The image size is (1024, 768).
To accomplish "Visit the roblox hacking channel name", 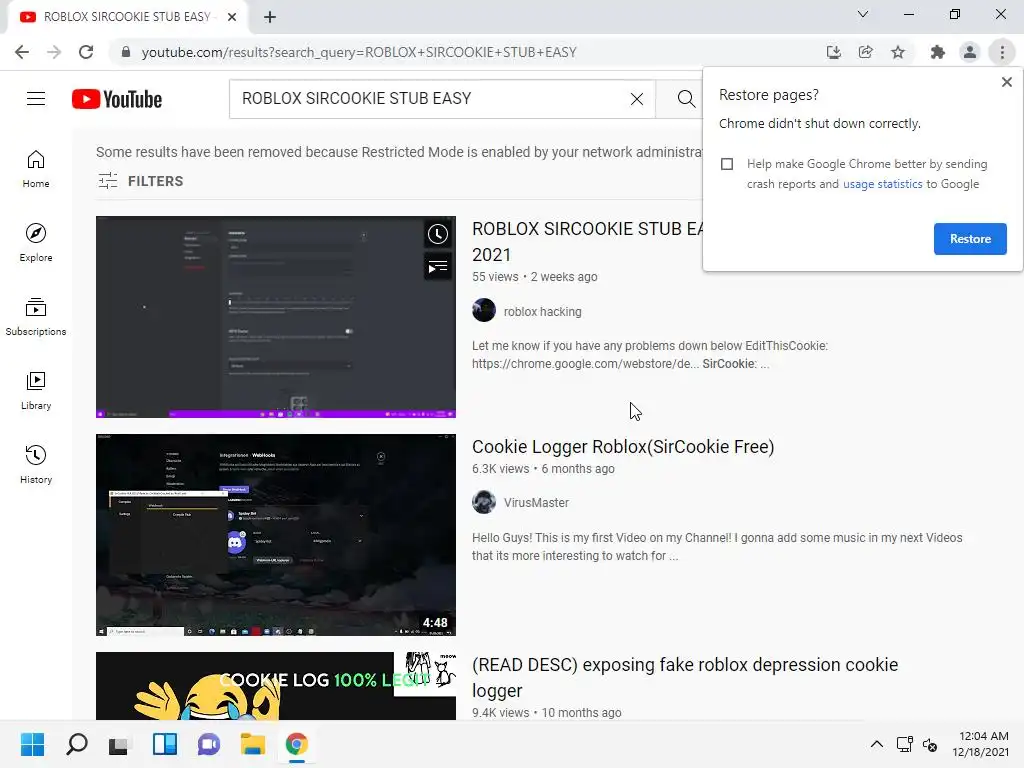I will [542, 312].
